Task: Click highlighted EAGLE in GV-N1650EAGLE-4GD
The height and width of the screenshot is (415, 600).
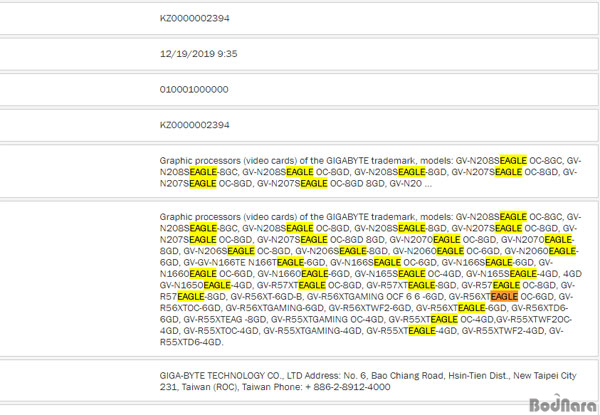Action: point(217,285)
